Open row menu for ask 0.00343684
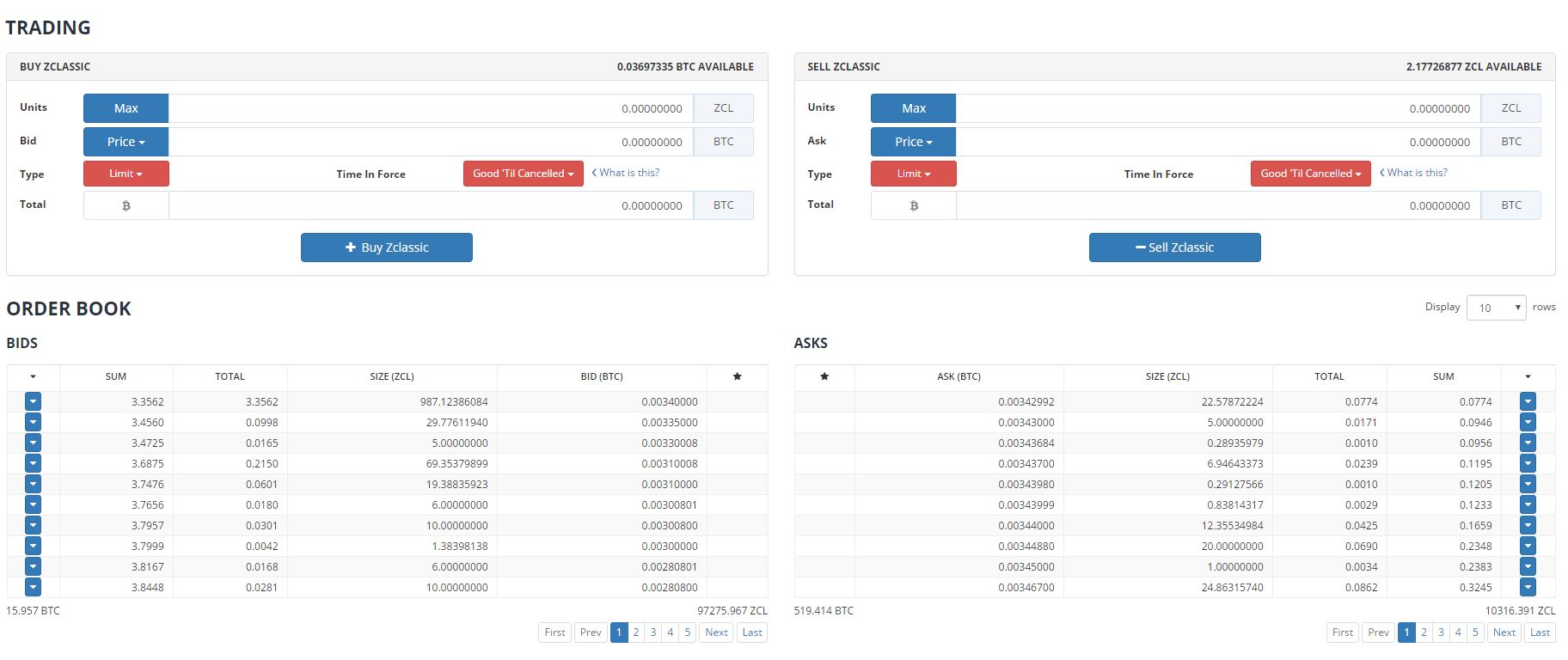 pyautogui.click(x=1528, y=443)
